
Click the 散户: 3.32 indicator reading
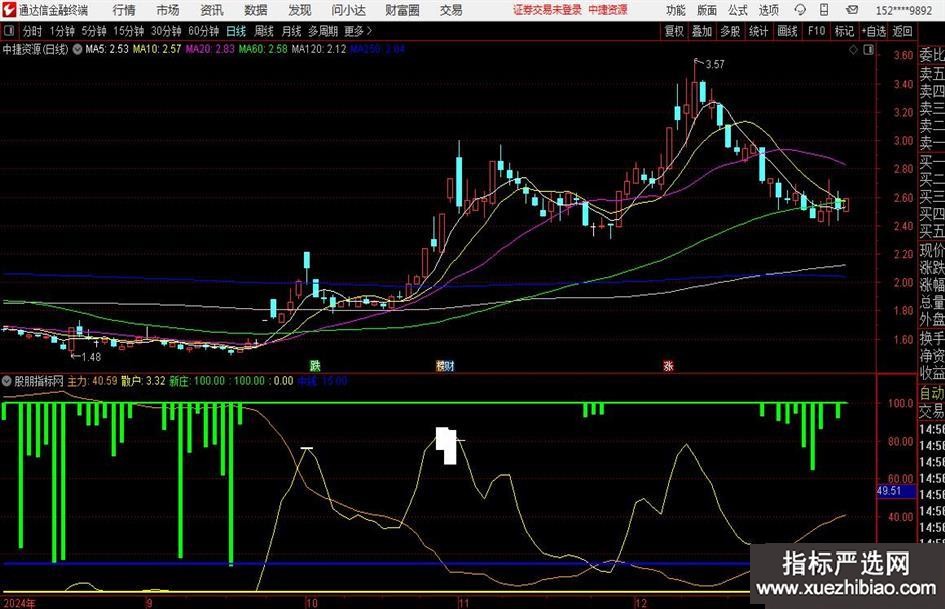pyautogui.click(x=143, y=381)
